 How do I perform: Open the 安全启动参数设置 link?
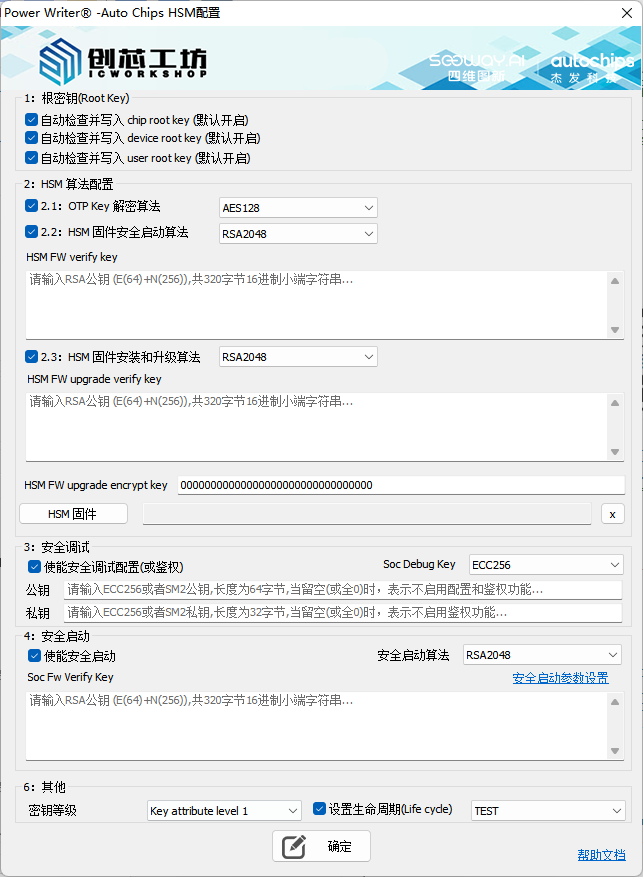click(x=560, y=678)
